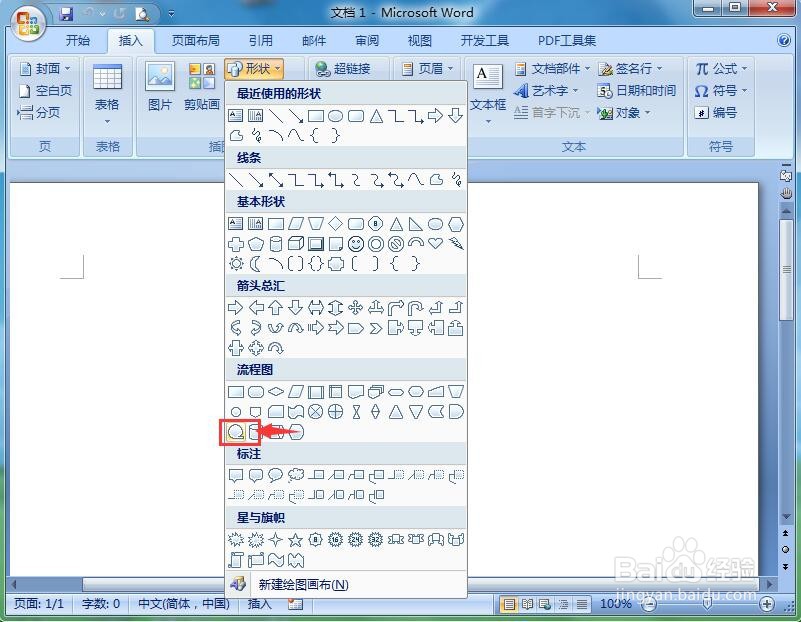Pick the vertical scroll shape

[235, 560]
